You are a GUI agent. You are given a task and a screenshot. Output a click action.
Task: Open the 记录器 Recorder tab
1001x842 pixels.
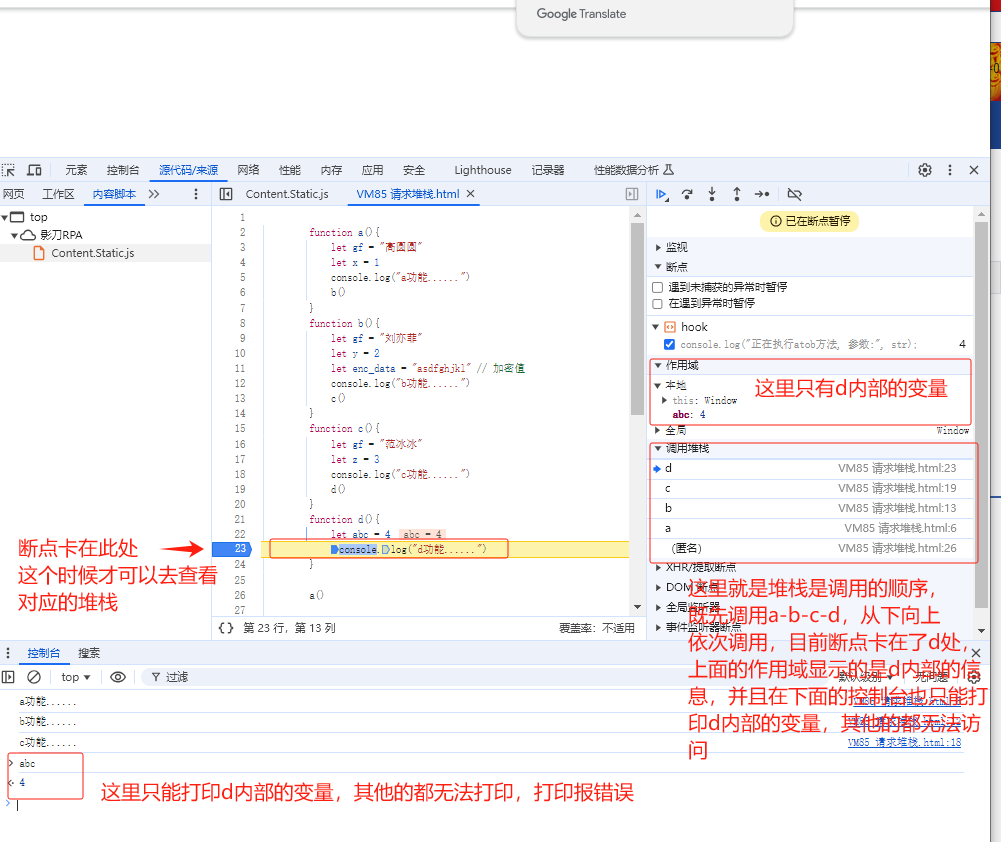(x=548, y=170)
